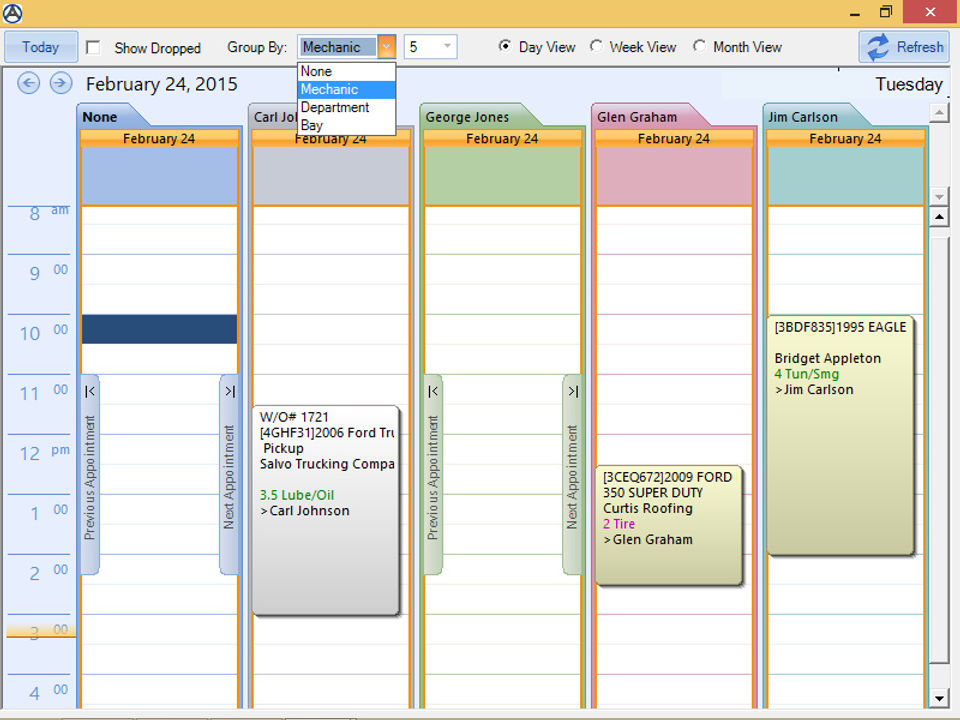Click the Today button
960x720 pixels.
point(41,47)
